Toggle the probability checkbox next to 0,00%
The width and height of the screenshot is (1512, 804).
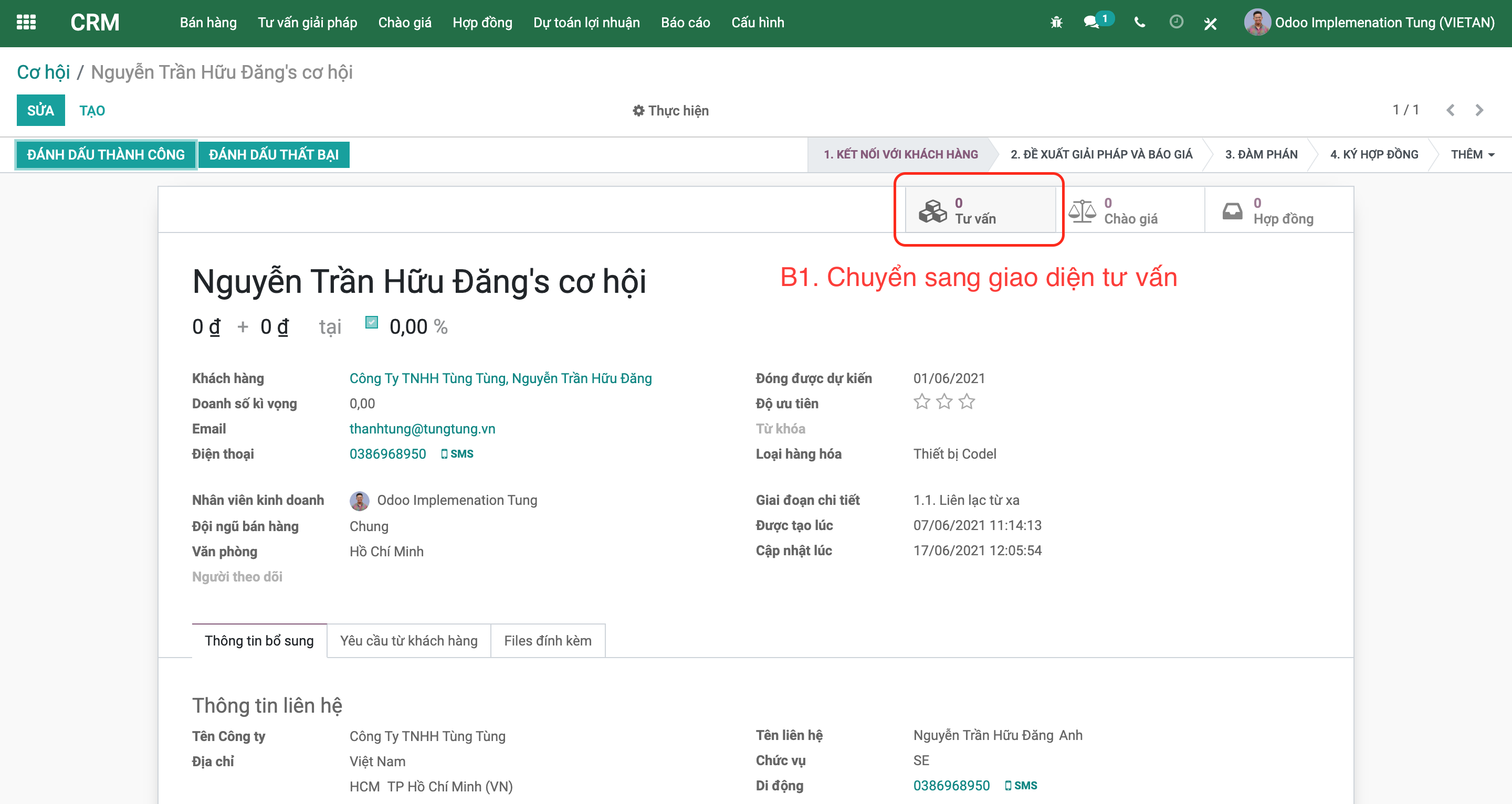pyautogui.click(x=372, y=322)
